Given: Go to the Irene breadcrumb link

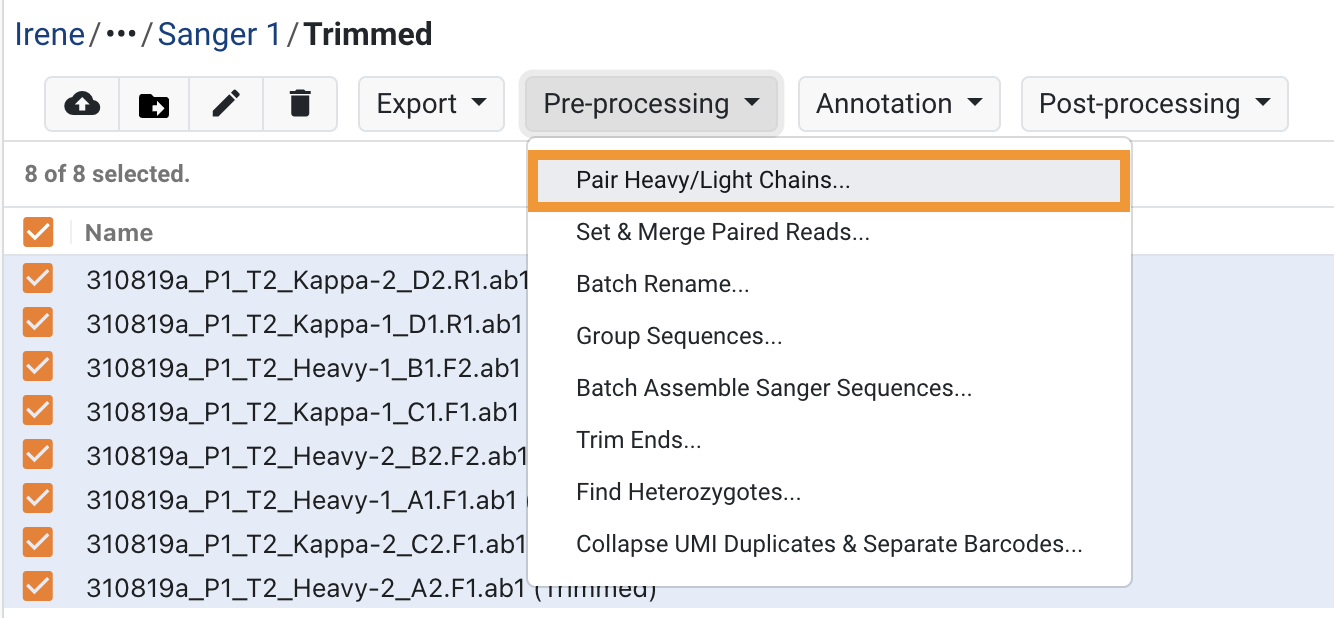Looking at the screenshot, I should (x=50, y=35).
